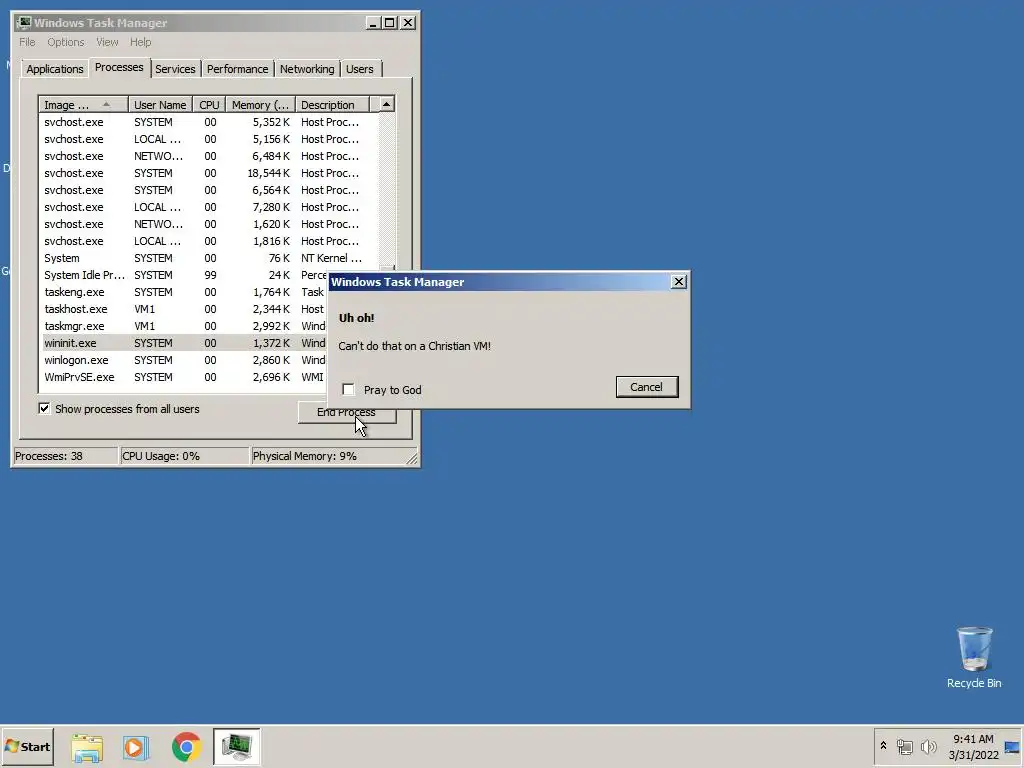Click the End Process button
The image size is (1024, 768).
click(x=347, y=412)
